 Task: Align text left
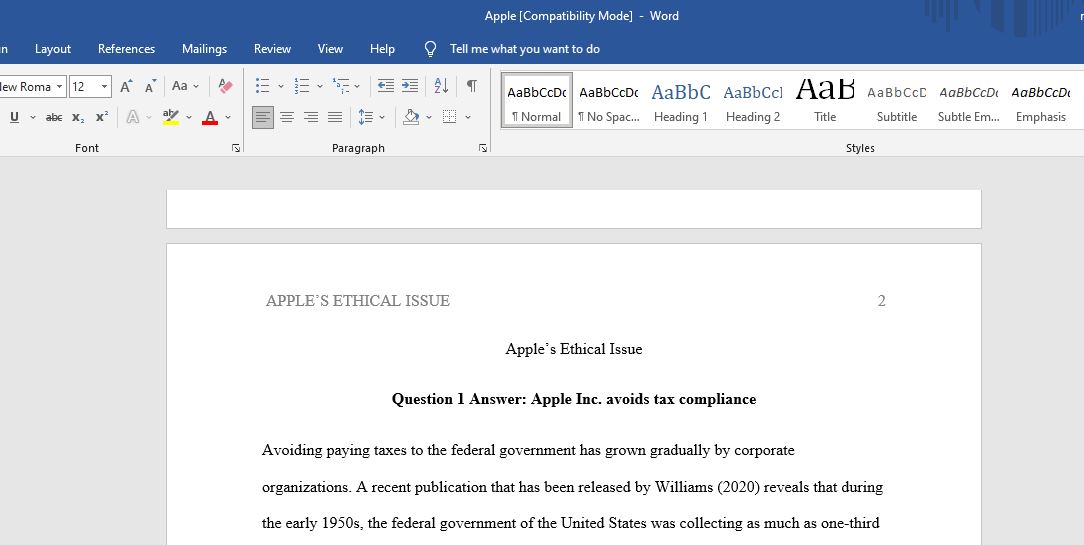click(x=263, y=118)
